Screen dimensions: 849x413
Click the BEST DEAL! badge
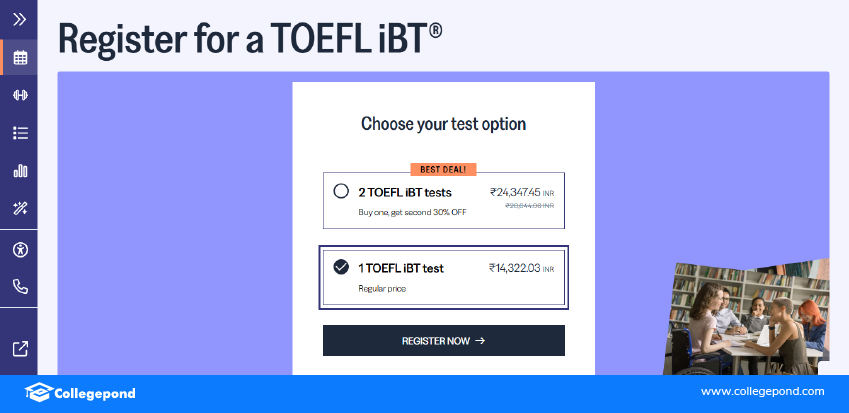(x=443, y=170)
